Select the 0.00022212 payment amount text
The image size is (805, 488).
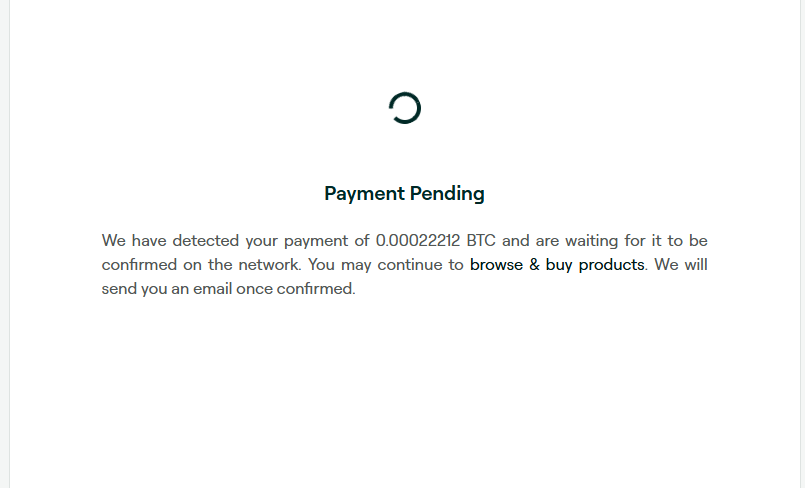pyautogui.click(x=418, y=241)
